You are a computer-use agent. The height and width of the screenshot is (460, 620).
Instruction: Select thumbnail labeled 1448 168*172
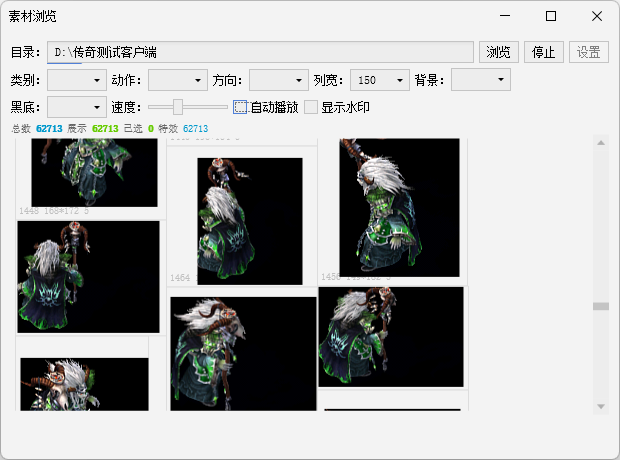94,172
